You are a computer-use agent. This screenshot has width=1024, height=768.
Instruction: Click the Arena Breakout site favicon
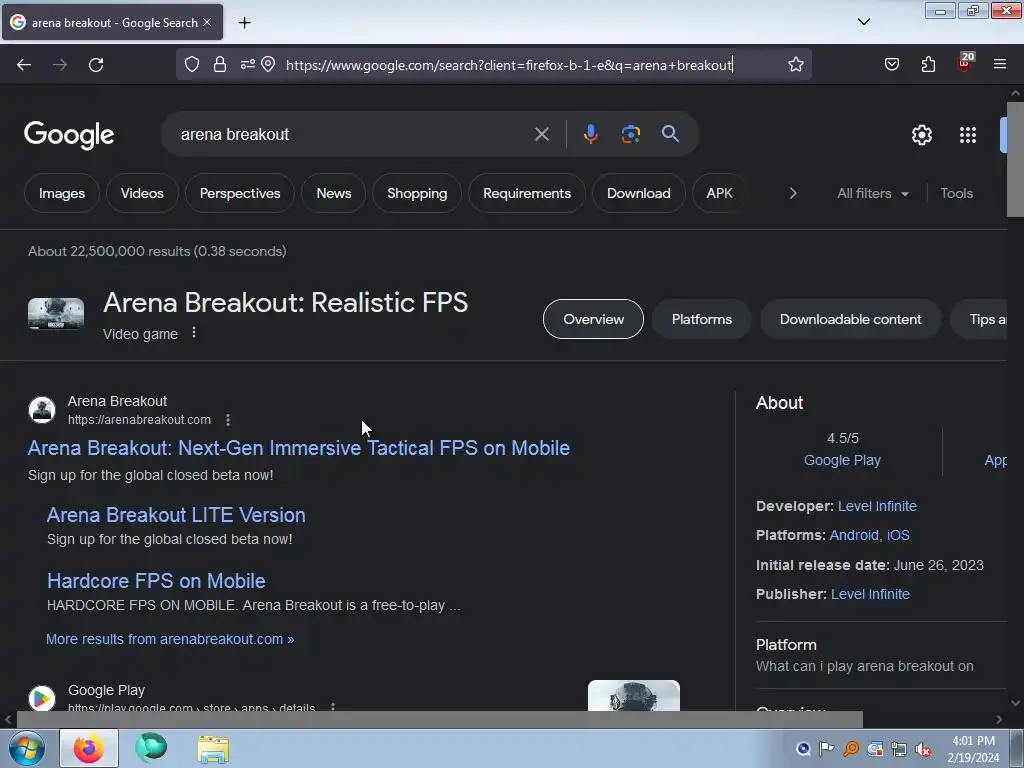[x=42, y=410]
